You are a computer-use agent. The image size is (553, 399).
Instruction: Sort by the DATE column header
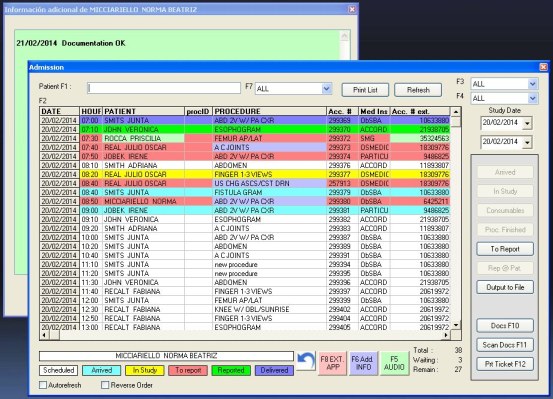pyautogui.click(x=60, y=111)
